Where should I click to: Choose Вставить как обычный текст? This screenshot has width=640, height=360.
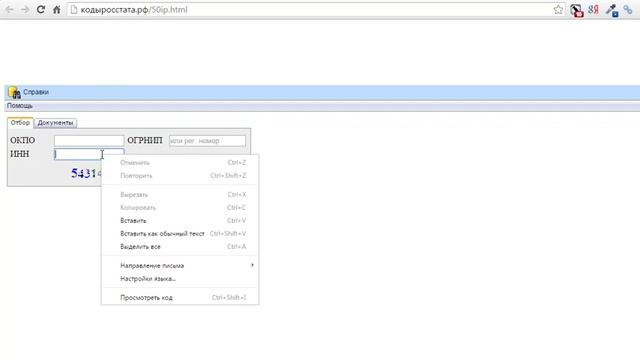pyautogui.click(x=180, y=233)
